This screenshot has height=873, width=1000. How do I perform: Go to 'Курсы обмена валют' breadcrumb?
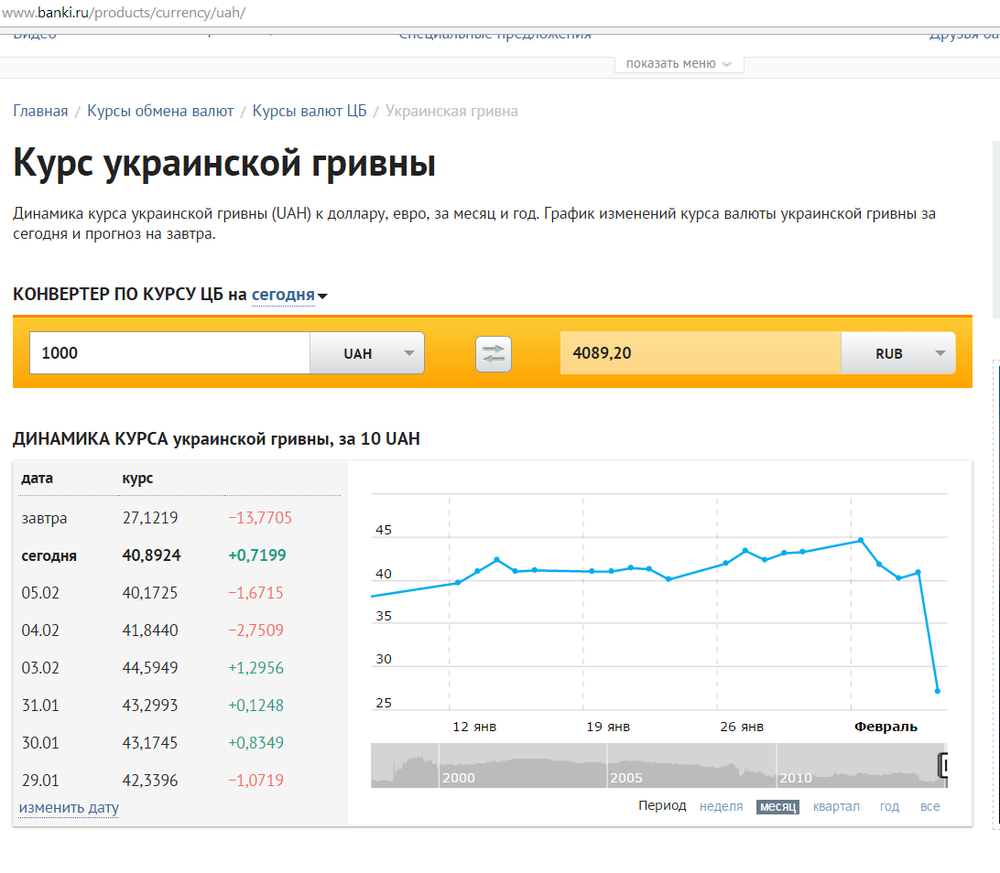pos(160,111)
